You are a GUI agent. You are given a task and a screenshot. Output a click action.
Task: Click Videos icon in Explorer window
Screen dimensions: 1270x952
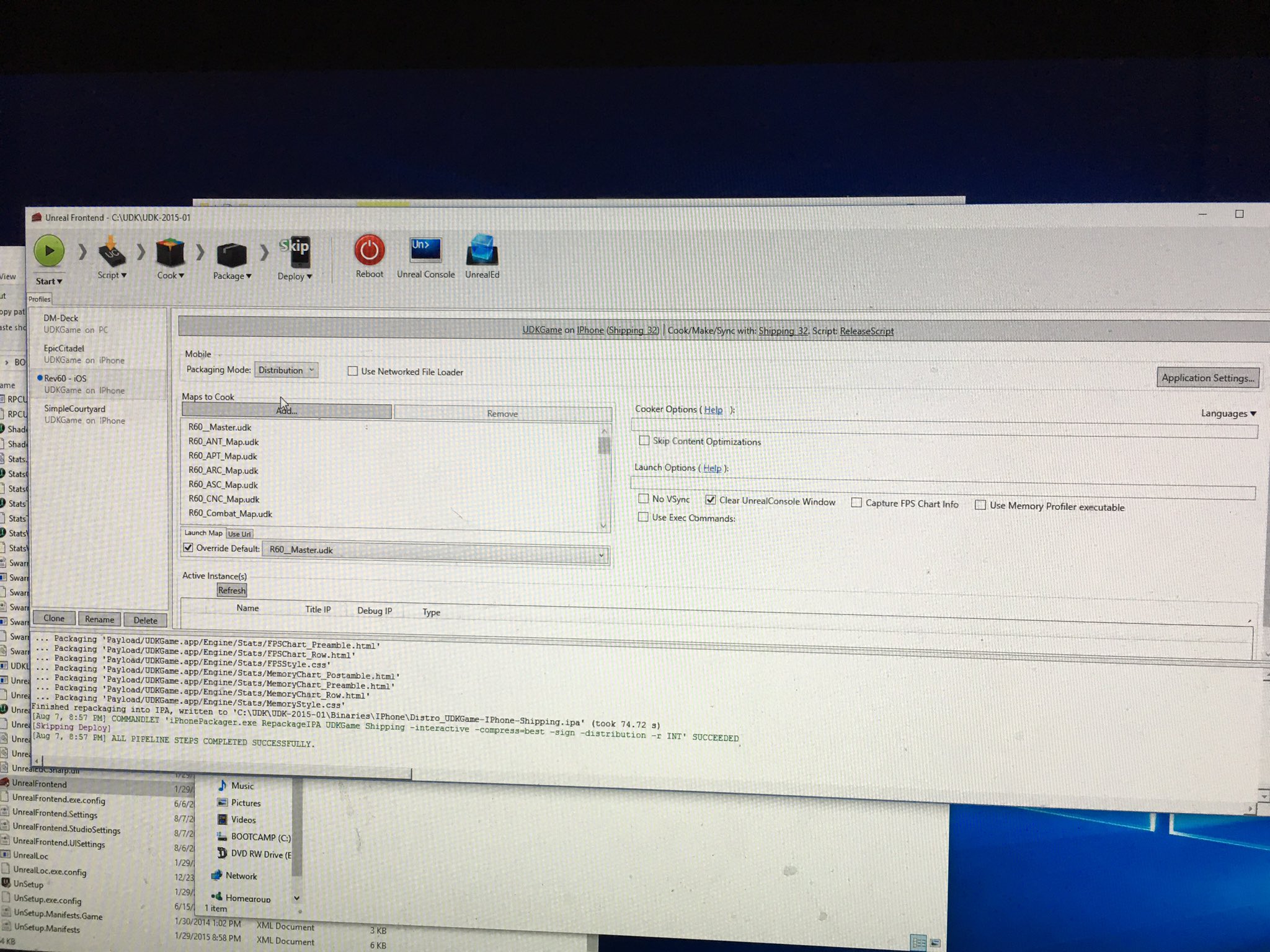tap(222, 819)
